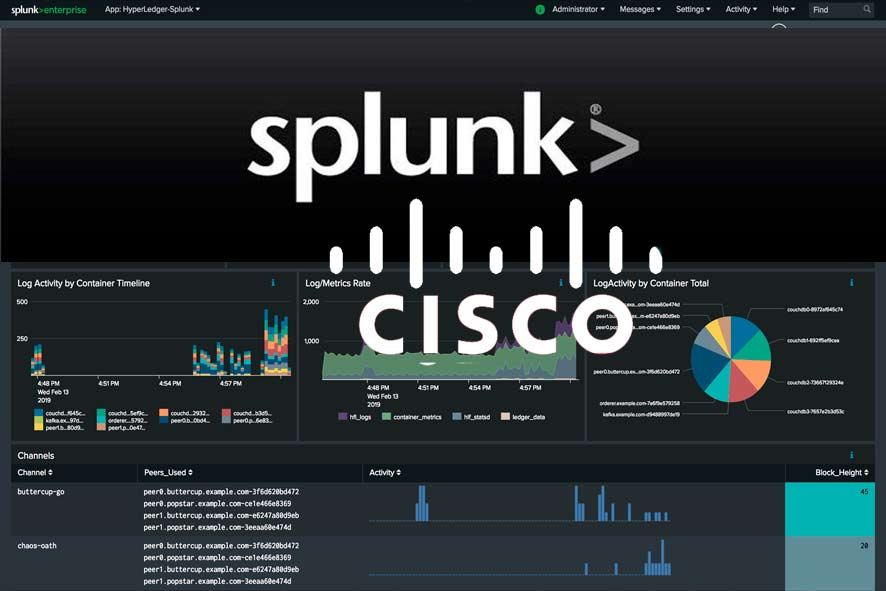This screenshot has width=886, height=591.
Task: Click couchd...2932 legend swatch
Action: point(164,413)
